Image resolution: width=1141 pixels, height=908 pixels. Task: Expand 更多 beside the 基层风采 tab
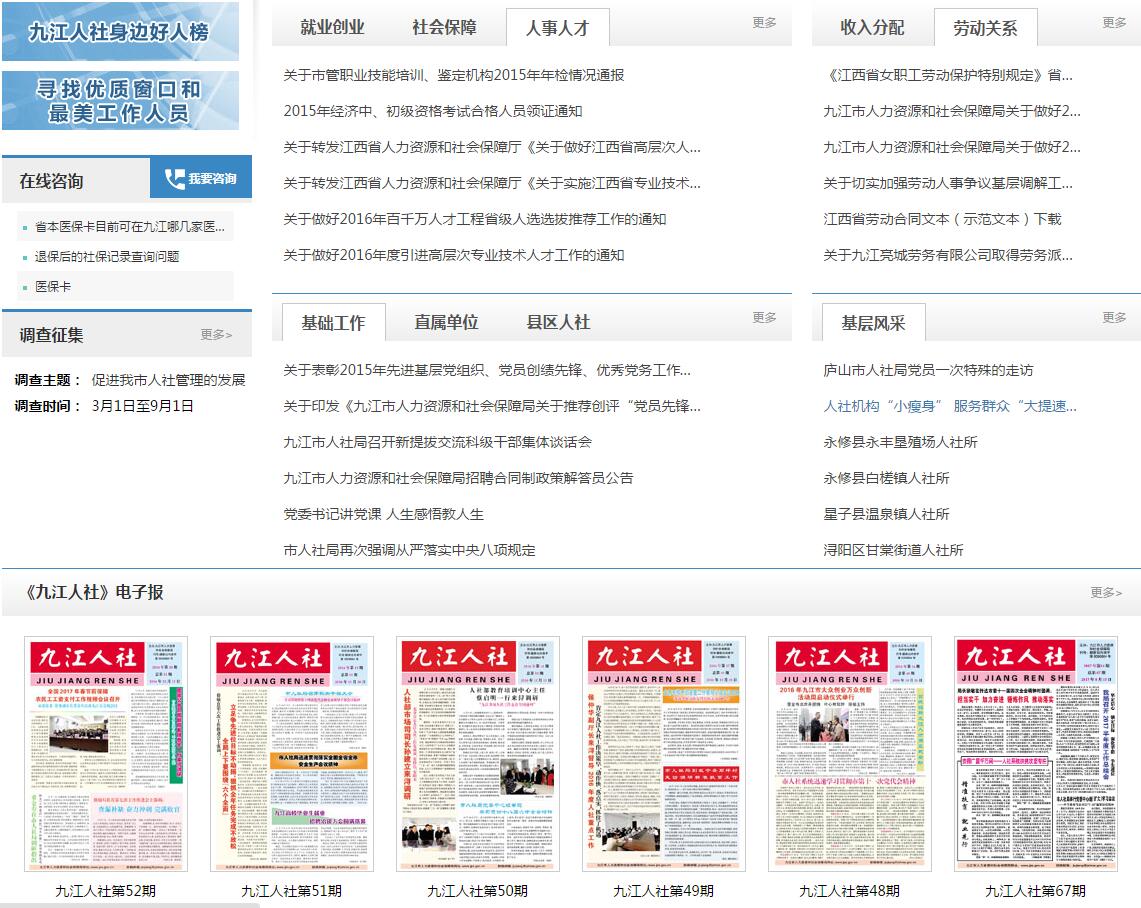click(x=1114, y=318)
